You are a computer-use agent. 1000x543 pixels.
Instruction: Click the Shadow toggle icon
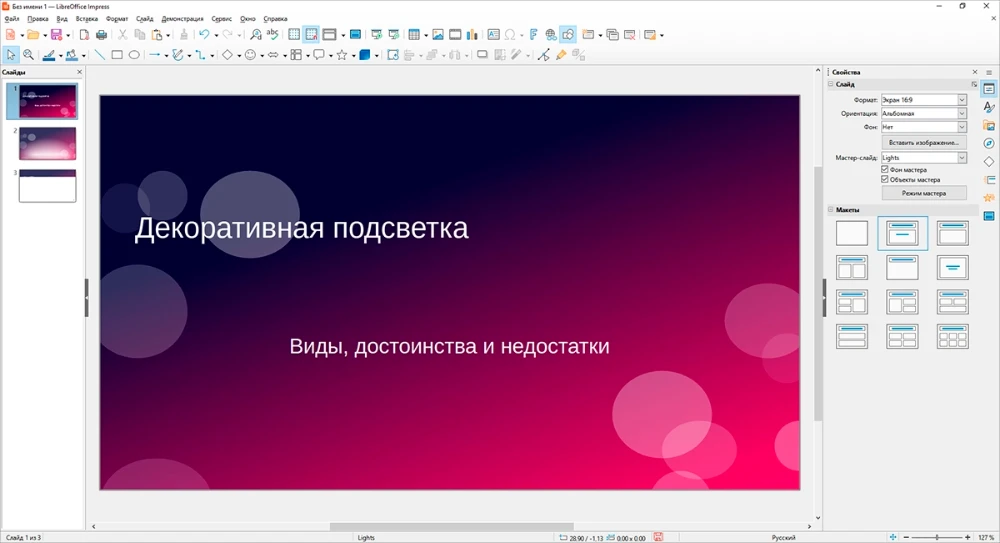[x=482, y=56]
